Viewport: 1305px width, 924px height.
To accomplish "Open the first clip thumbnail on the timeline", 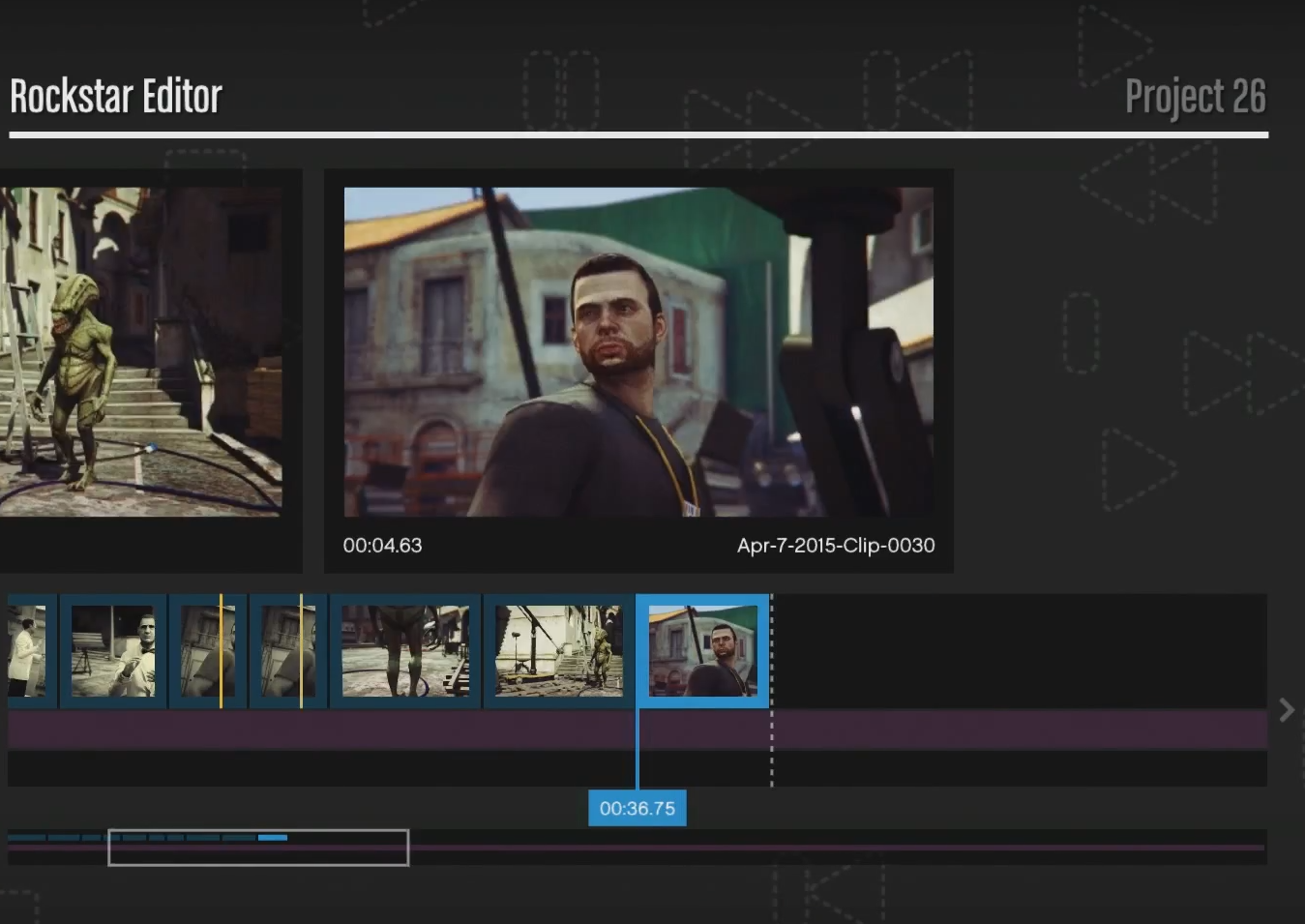I will click(29, 650).
